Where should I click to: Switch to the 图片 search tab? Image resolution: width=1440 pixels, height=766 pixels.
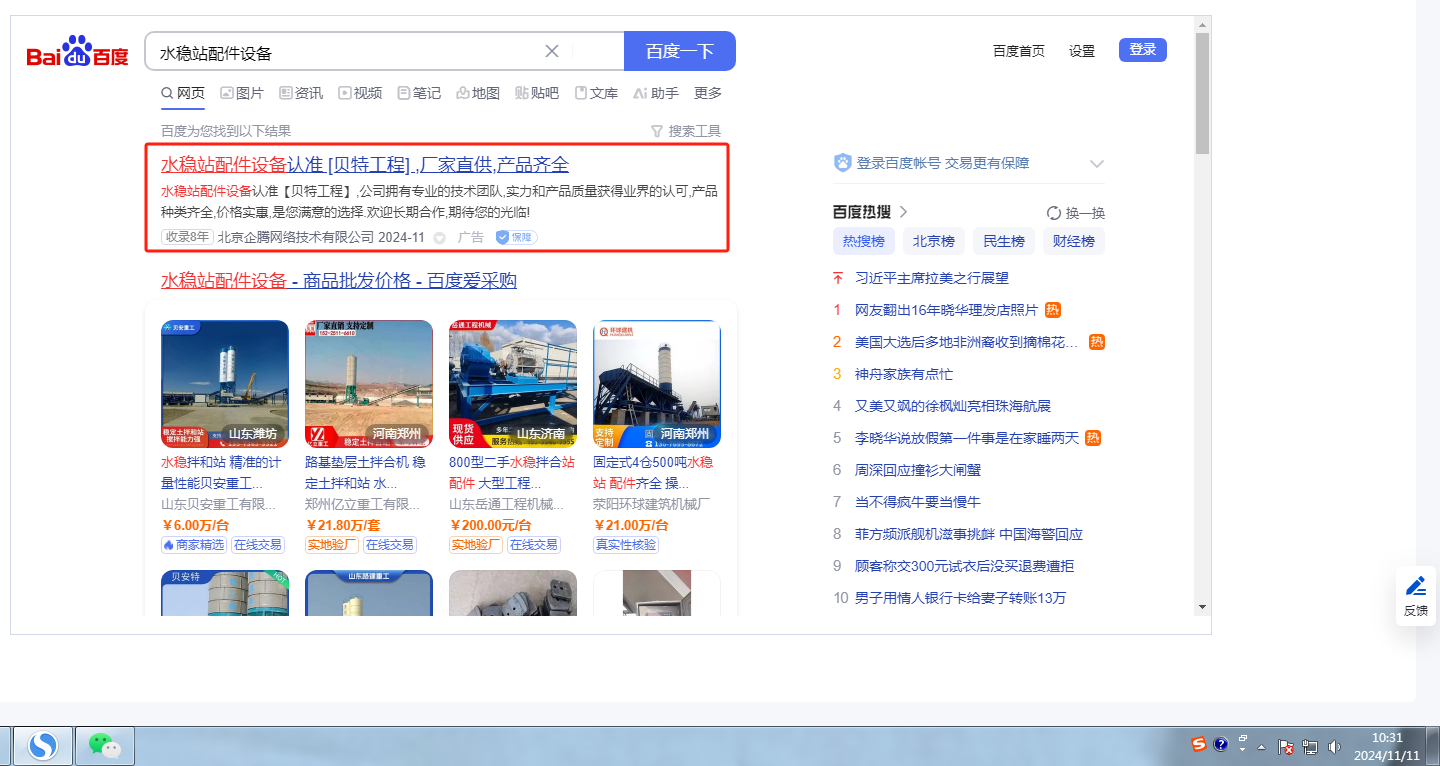(242, 93)
